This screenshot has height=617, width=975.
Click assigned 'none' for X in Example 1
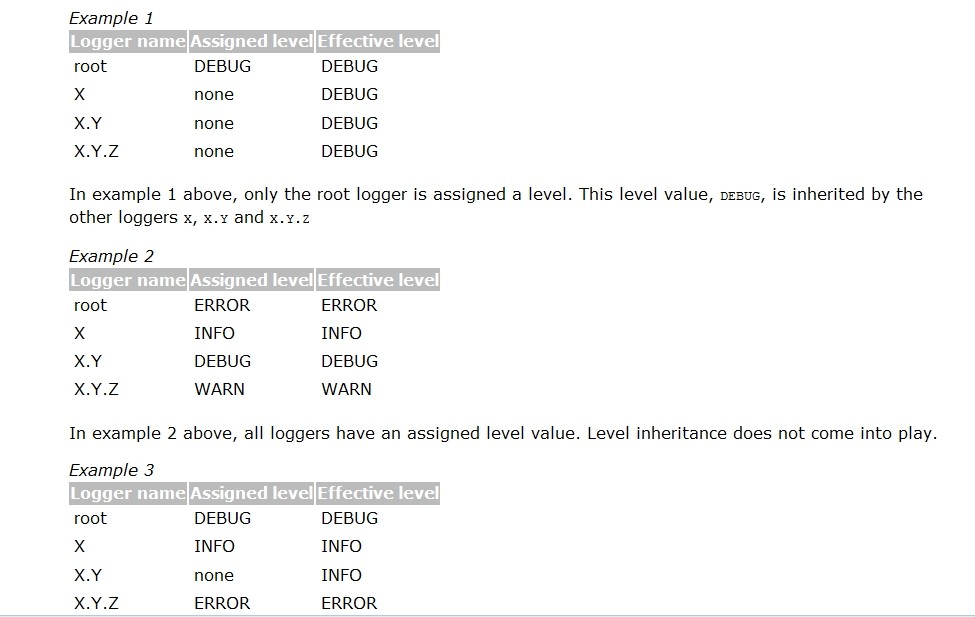[x=214, y=95]
